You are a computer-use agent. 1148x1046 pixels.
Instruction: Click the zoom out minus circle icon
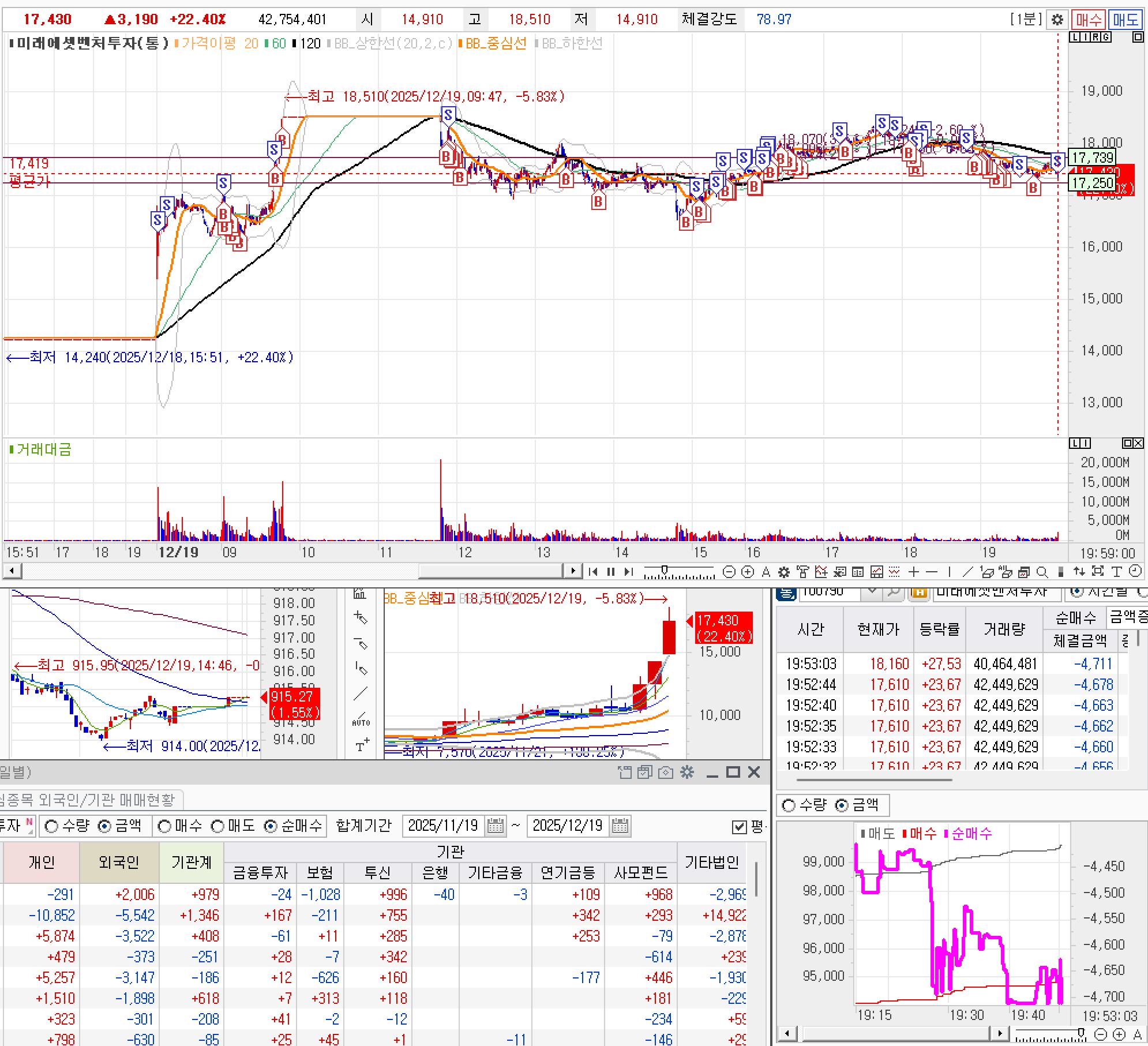[729, 572]
